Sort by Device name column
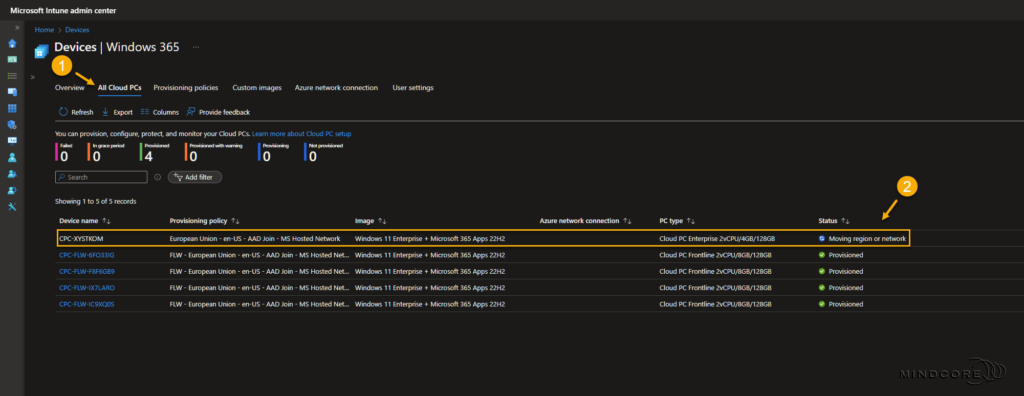 (x=86, y=221)
